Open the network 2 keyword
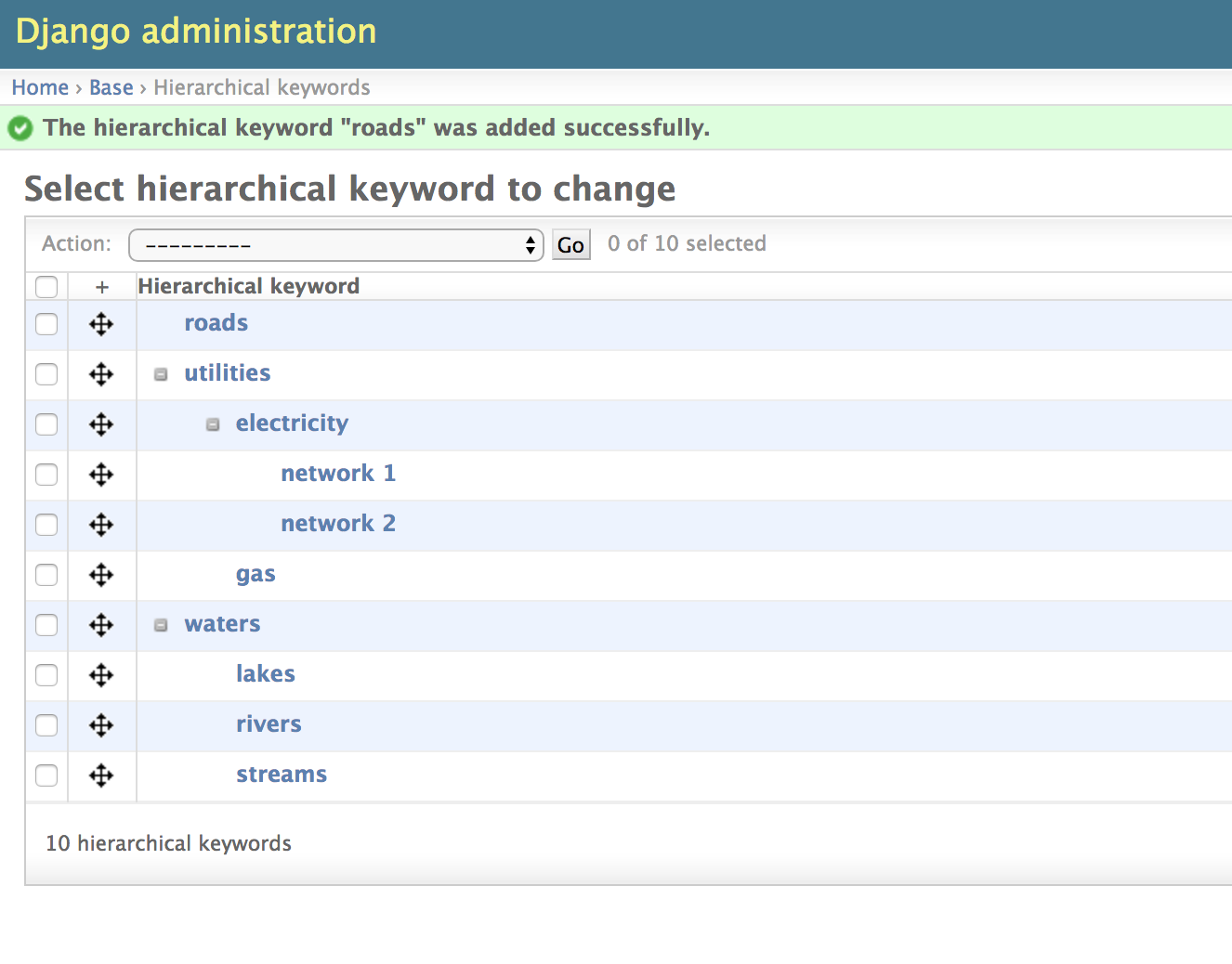This screenshot has width=1232, height=964. (338, 524)
